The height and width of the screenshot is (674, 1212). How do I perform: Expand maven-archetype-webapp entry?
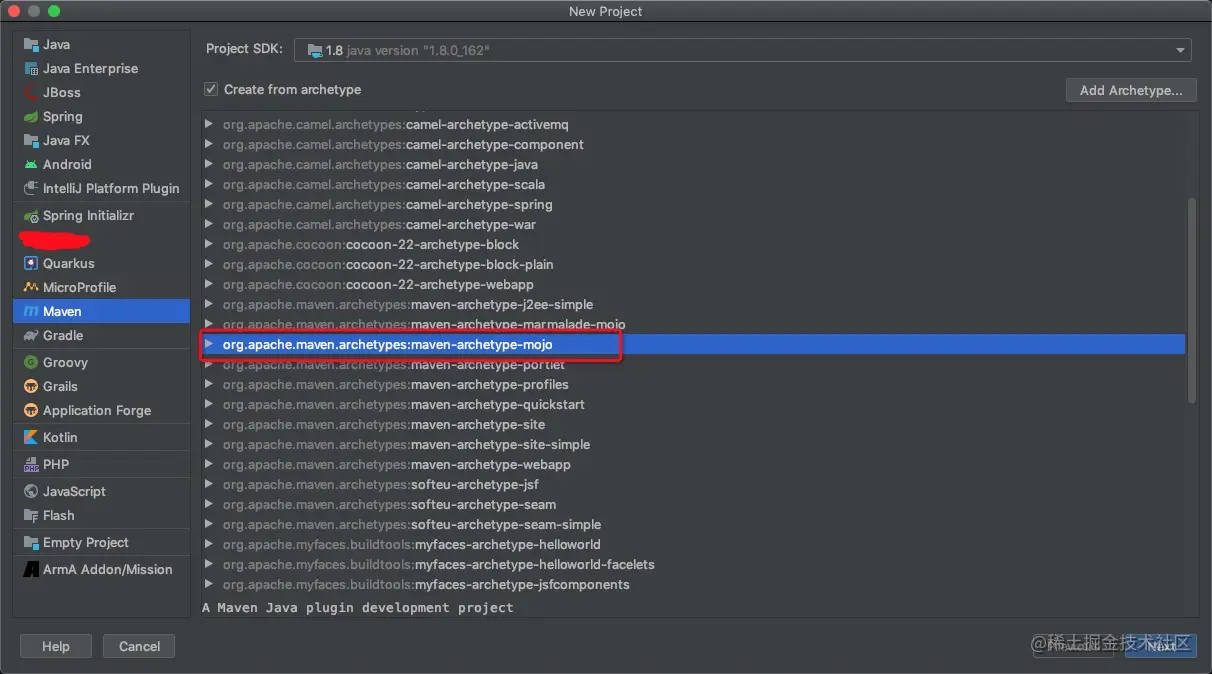[x=209, y=465]
